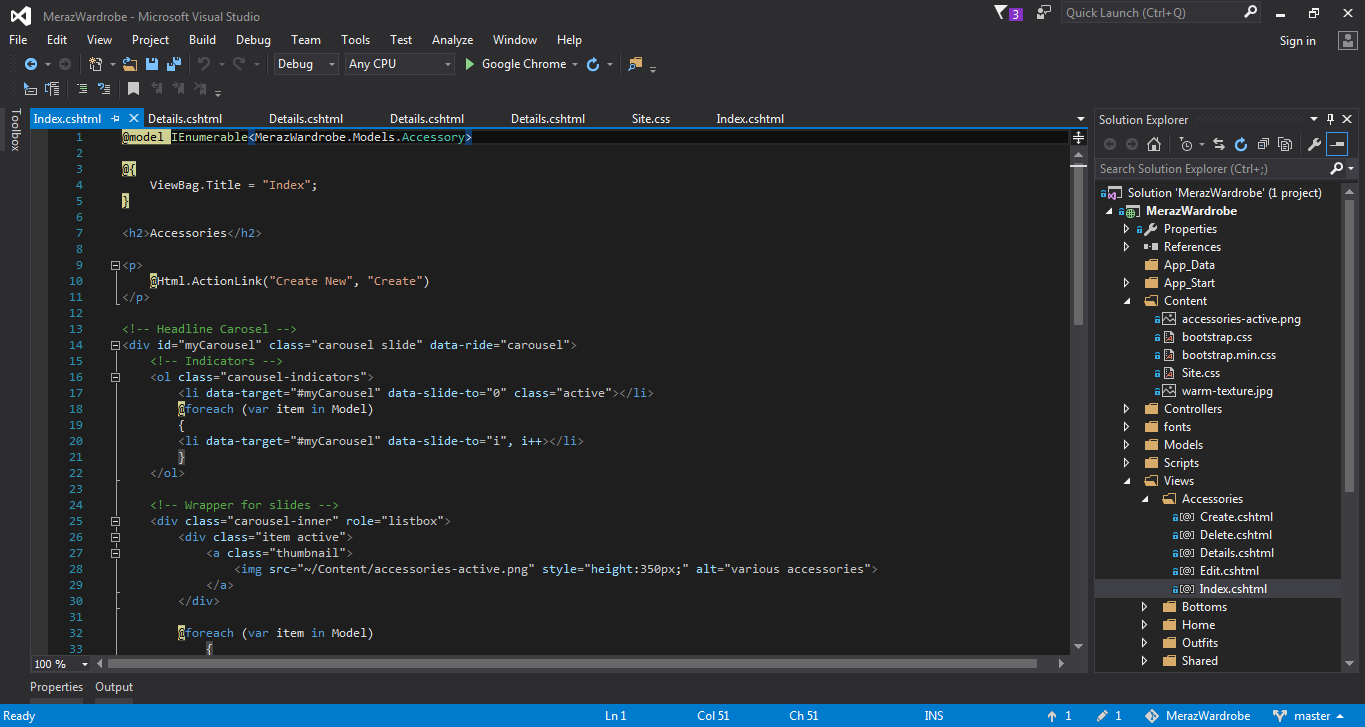Open Find in Files from toolbar
Viewport: 1365px width, 727px height.
(635, 64)
